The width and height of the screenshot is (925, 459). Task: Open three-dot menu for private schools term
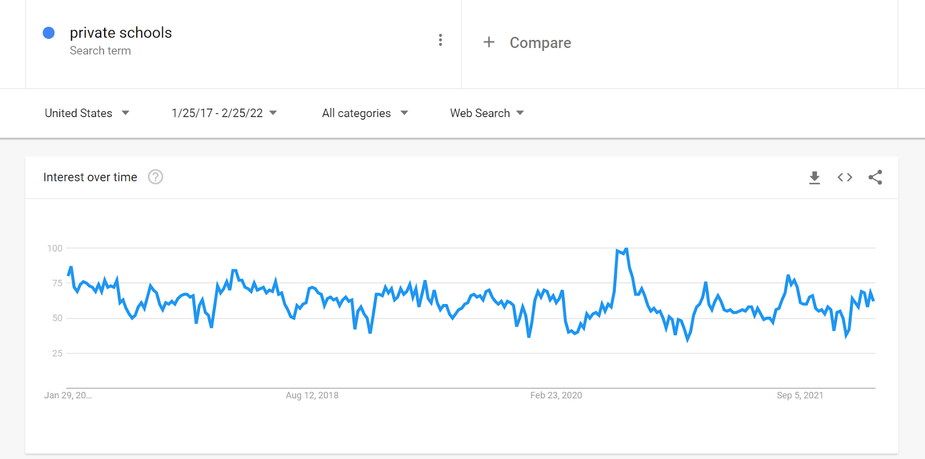440,40
